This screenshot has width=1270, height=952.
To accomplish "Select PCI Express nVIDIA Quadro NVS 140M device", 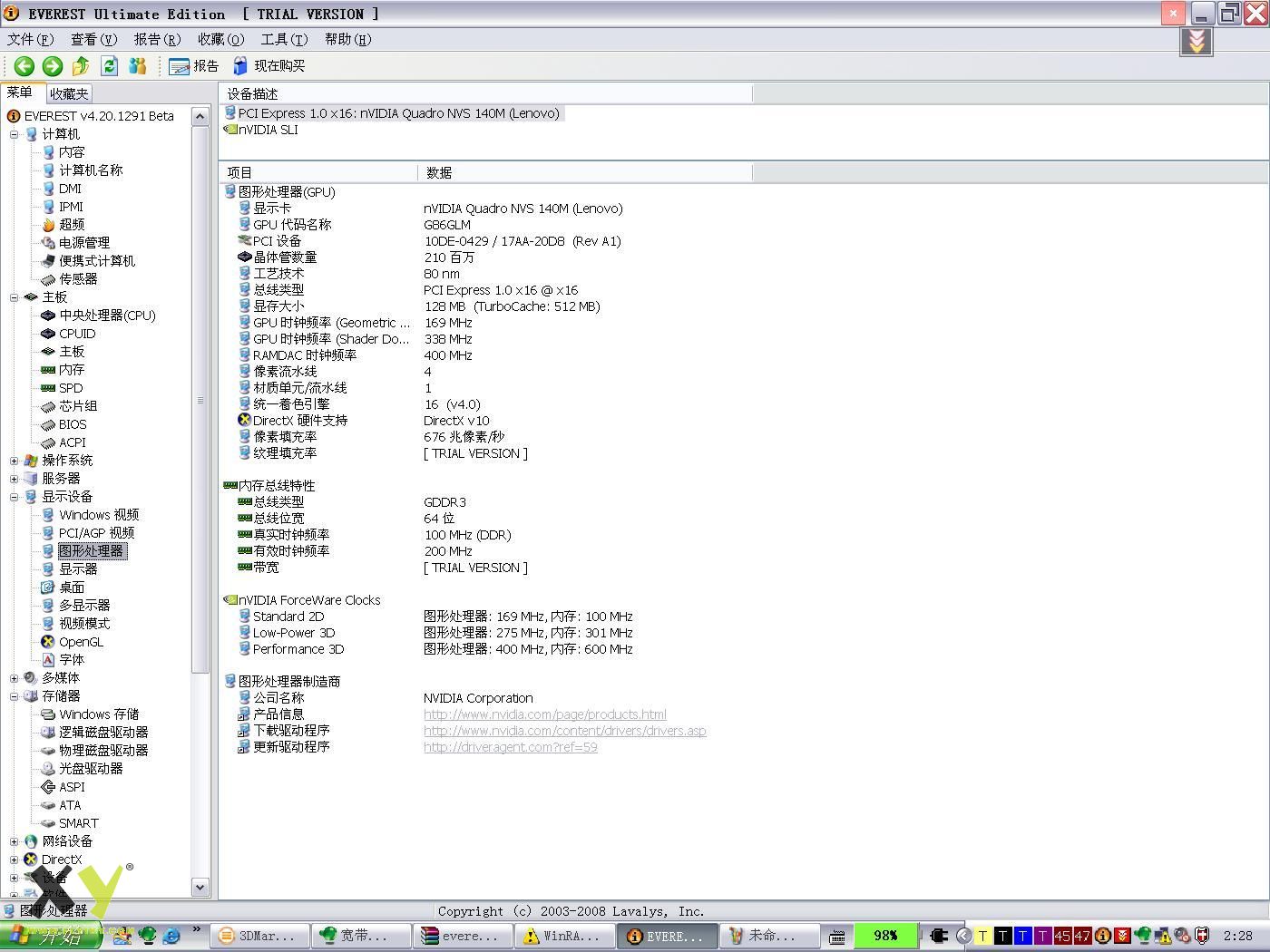I will point(393,113).
